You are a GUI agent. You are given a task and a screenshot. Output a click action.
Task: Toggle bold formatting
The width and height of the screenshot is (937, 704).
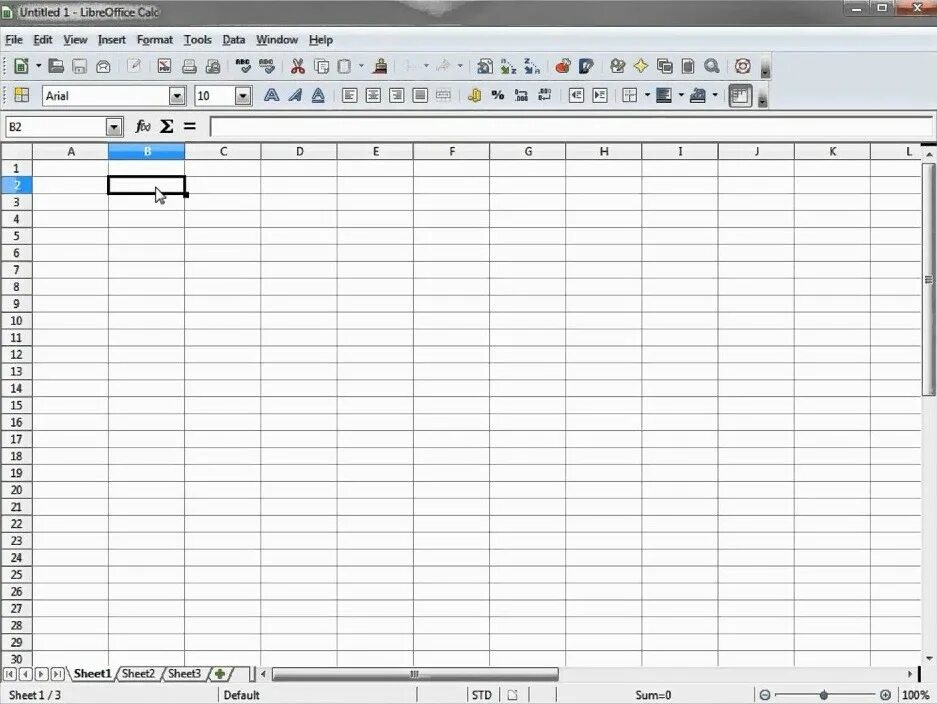[x=271, y=96]
